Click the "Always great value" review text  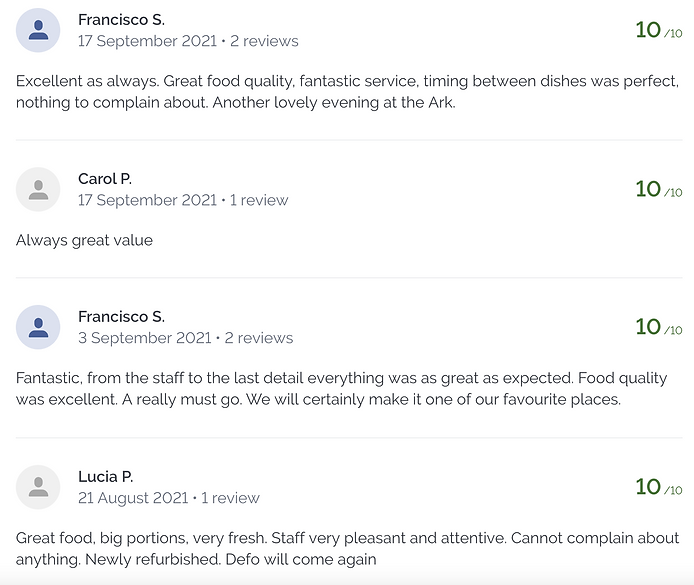pos(85,240)
